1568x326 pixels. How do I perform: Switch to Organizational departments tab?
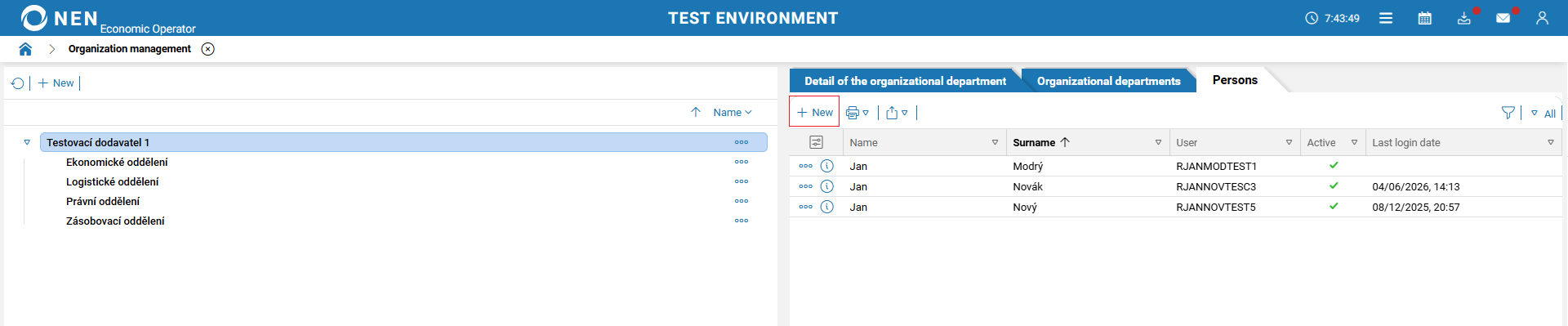[x=1108, y=81]
